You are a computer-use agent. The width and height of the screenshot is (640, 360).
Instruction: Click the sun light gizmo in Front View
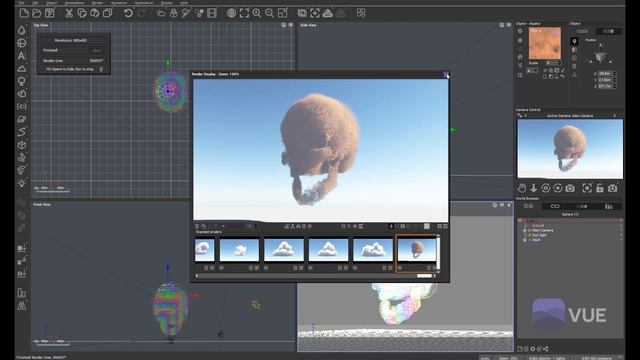[x=256, y=304]
